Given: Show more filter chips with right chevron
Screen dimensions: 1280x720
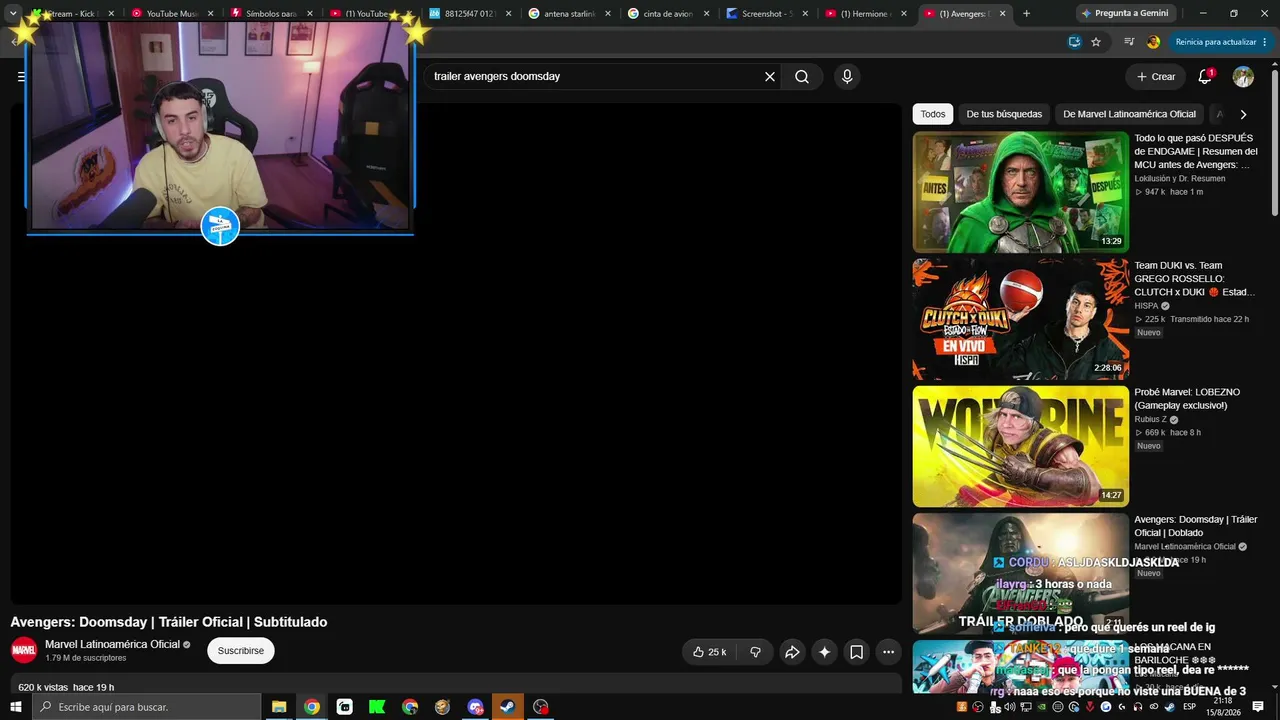Looking at the screenshot, I should (1243, 114).
